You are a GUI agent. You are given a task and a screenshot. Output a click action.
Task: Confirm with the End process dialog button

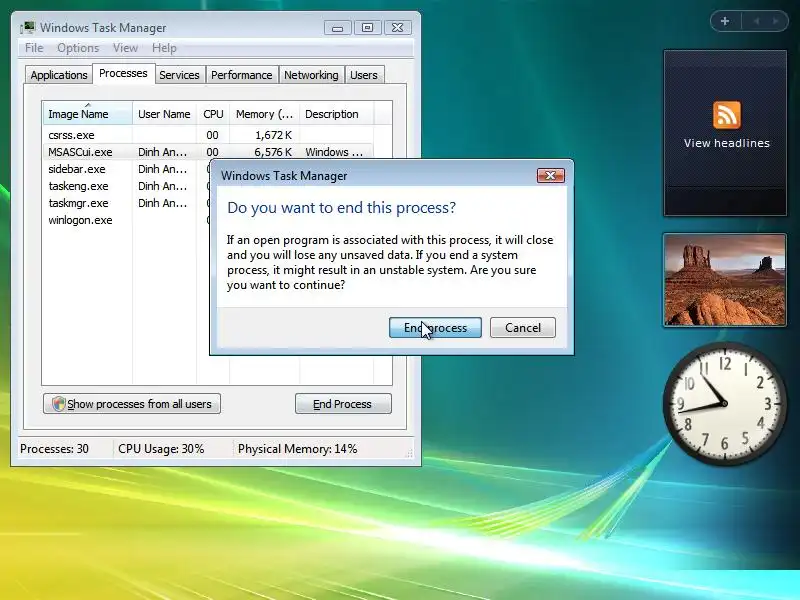click(x=435, y=328)
